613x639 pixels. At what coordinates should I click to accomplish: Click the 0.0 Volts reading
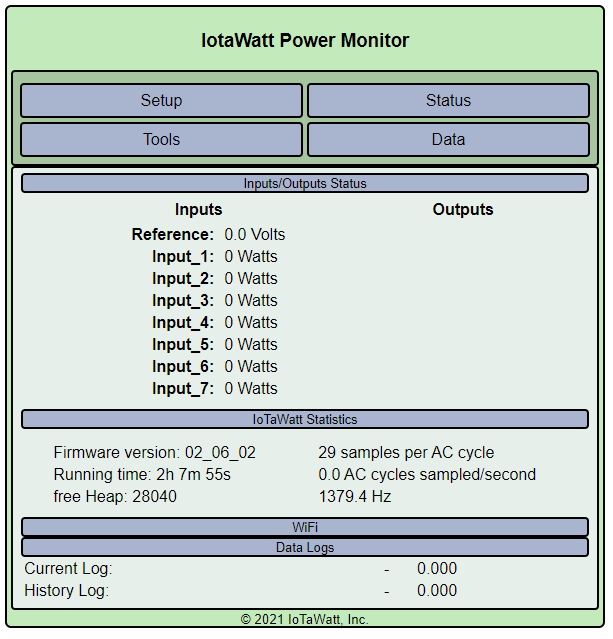point(255,235)
